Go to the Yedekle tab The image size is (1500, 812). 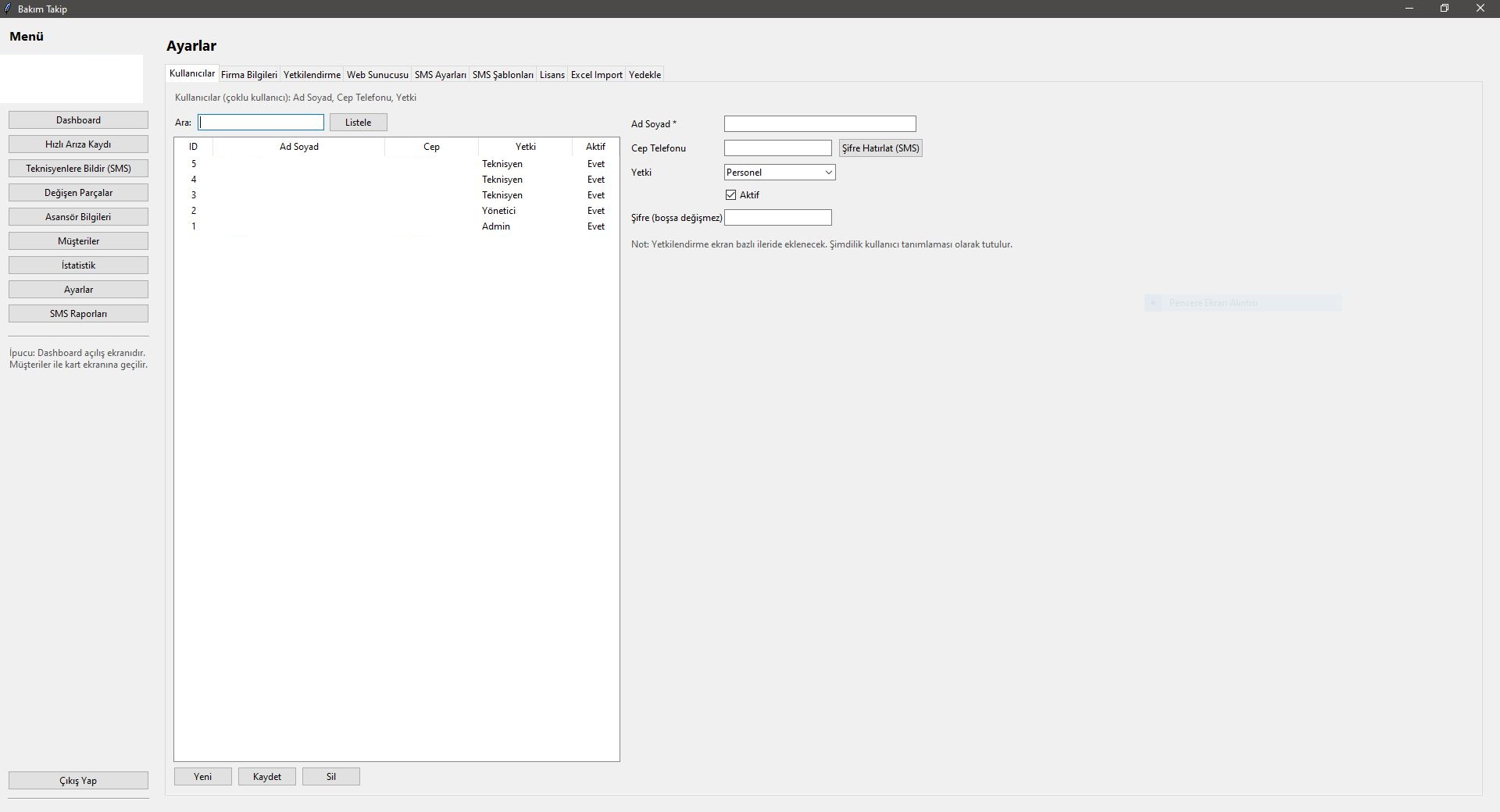click(645, 75)
